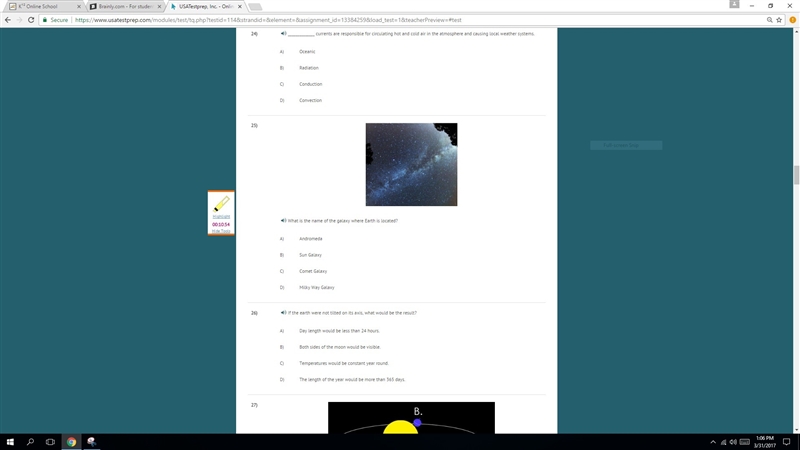This screenshot has width=800, height=450.
Task: Close the K12 Online School tab
Action: [79, 7]
